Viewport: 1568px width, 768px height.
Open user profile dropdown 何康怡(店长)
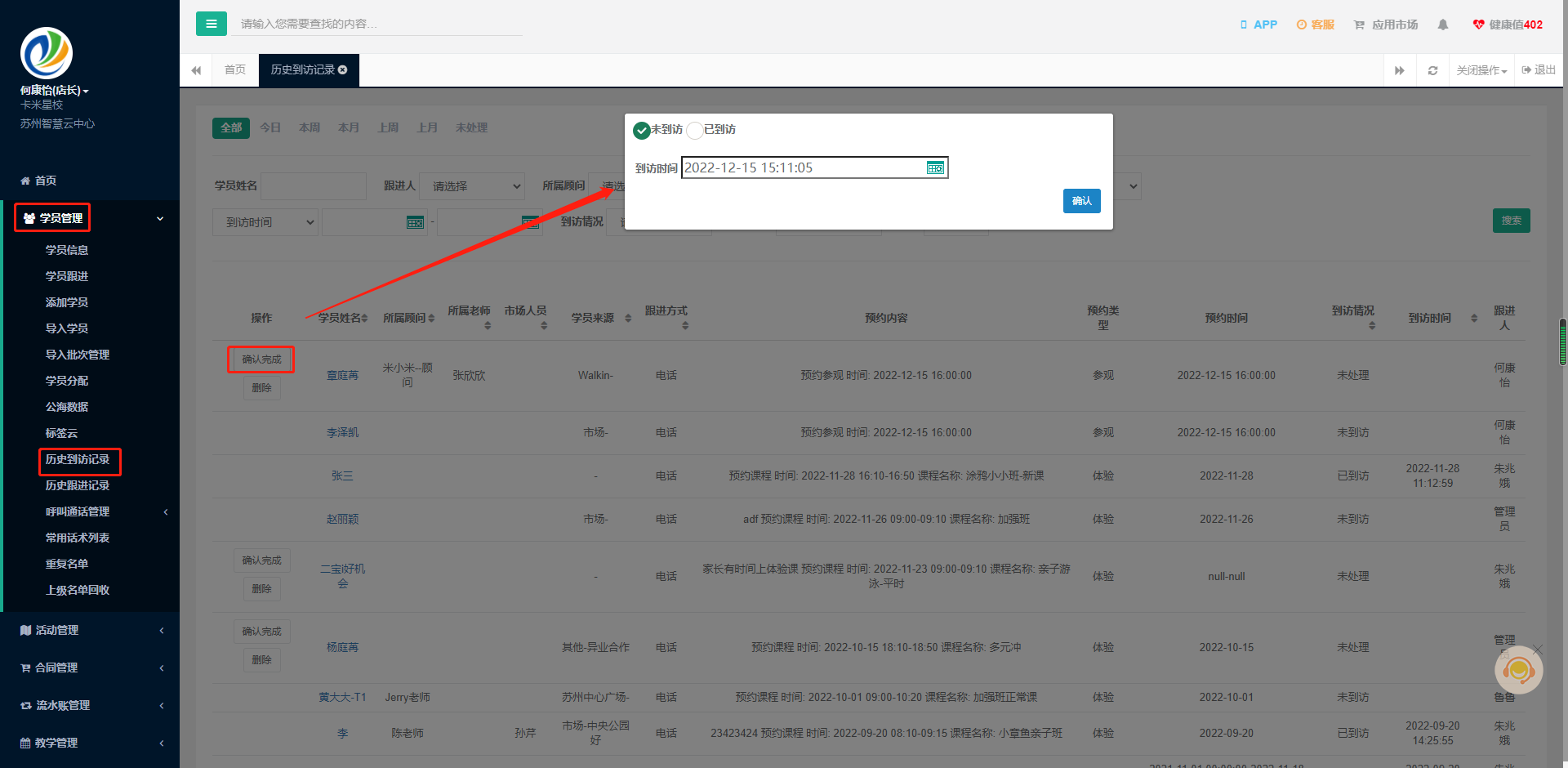pyautogui.click(x=55, y=91)
